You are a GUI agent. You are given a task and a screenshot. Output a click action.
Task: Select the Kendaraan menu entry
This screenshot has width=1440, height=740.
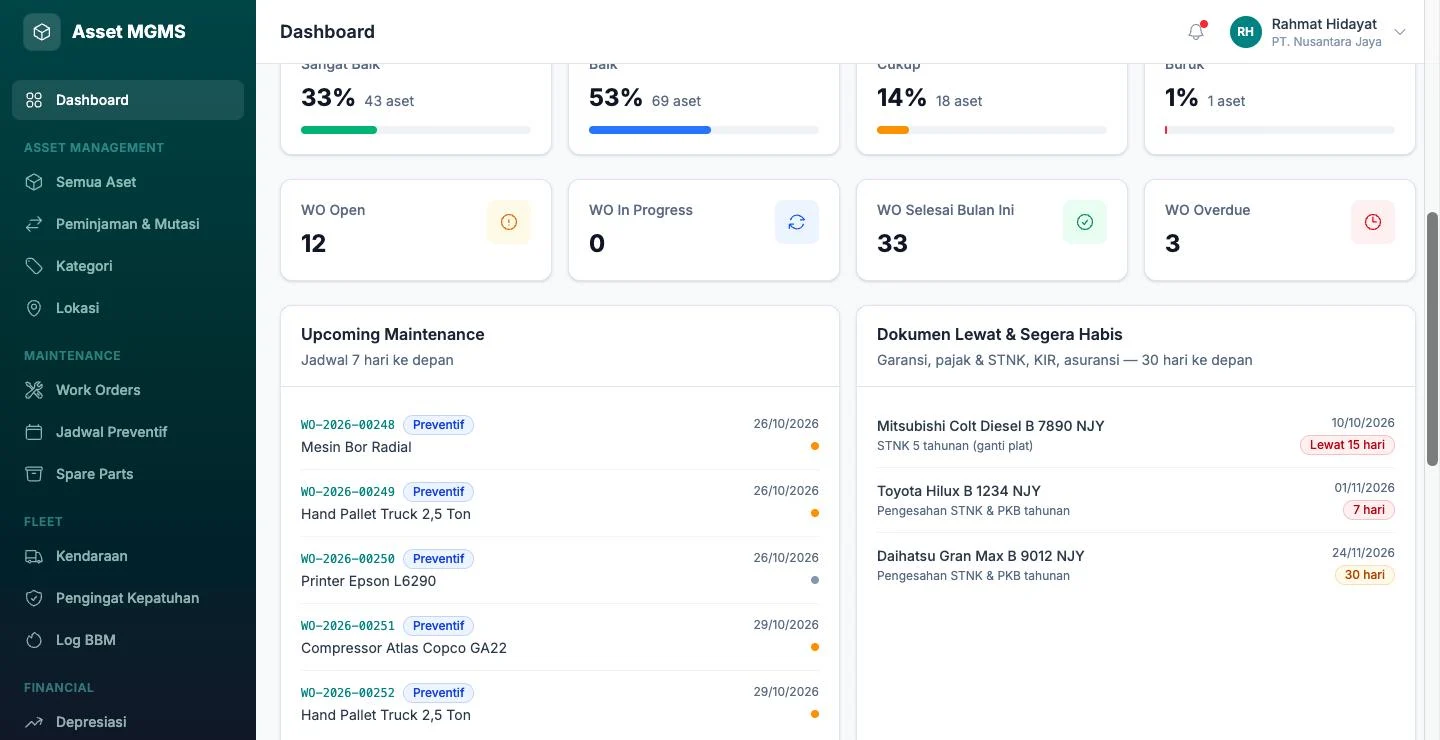click(128, 556)
